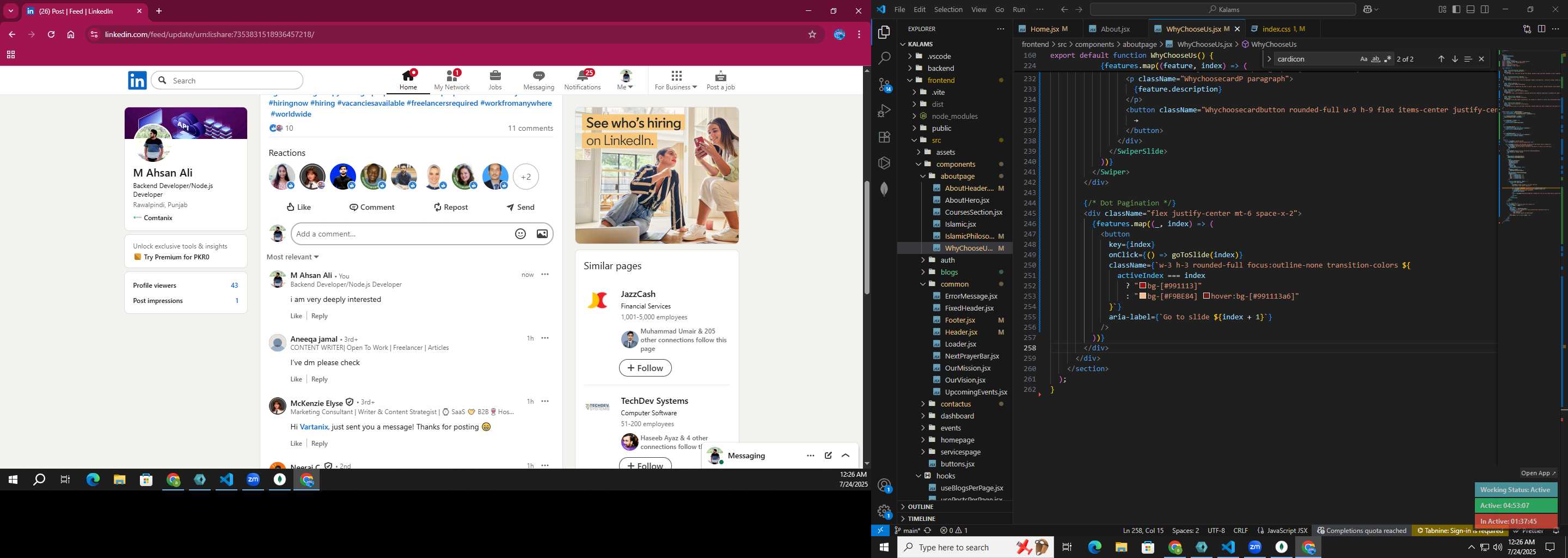Click Send under the LinkedIn post
1568x558 pixels.
pyautogui.click(x=520, y=207)
